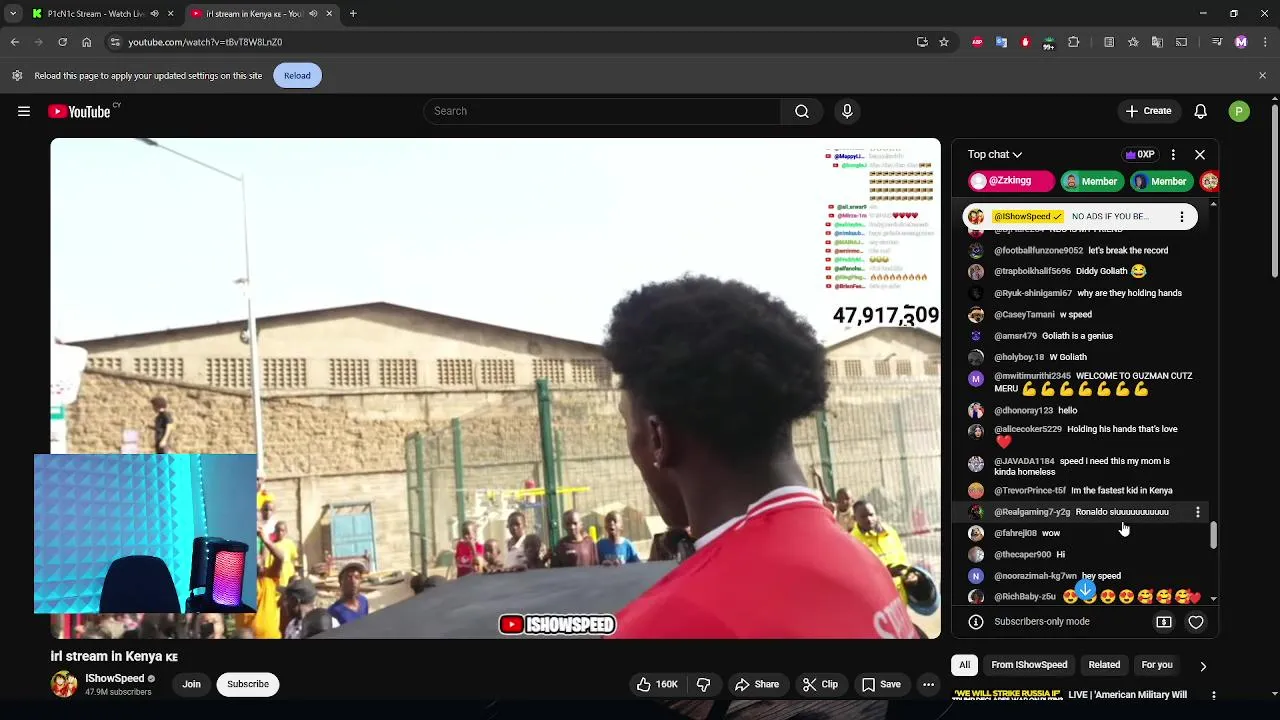This screenshot has width=1280, height=720.
Task: Click the Super Chat dollar icon in chat footer
Action: (x=1164, y=622)
